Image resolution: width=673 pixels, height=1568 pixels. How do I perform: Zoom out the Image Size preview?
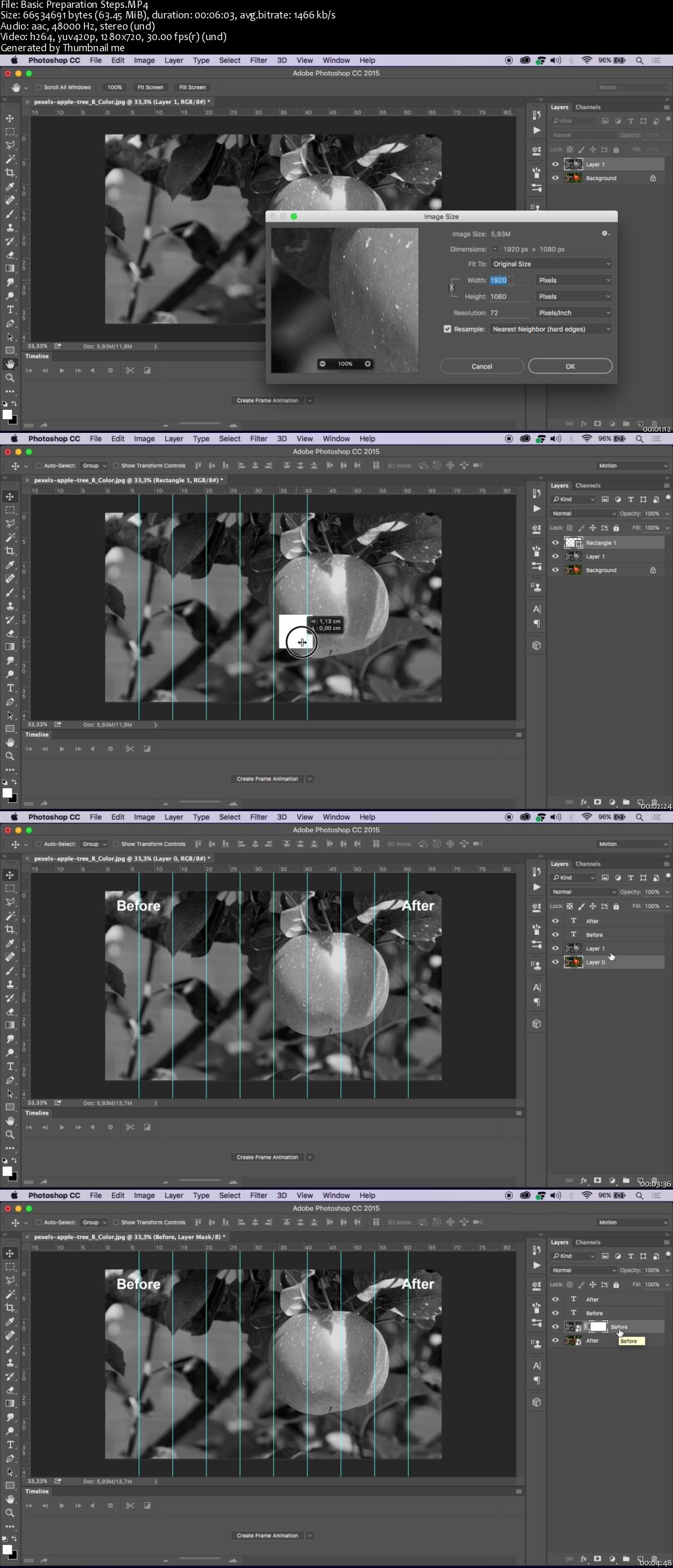(323, 364)
